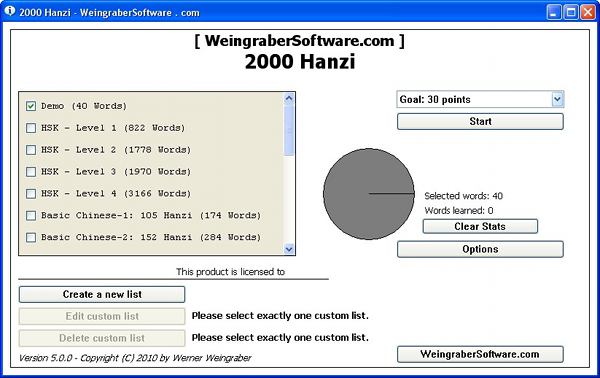This screenshot has width=600, height=378.
Task: Click Create a new list button
Action: pyautogui.click(x=102, y=294)
